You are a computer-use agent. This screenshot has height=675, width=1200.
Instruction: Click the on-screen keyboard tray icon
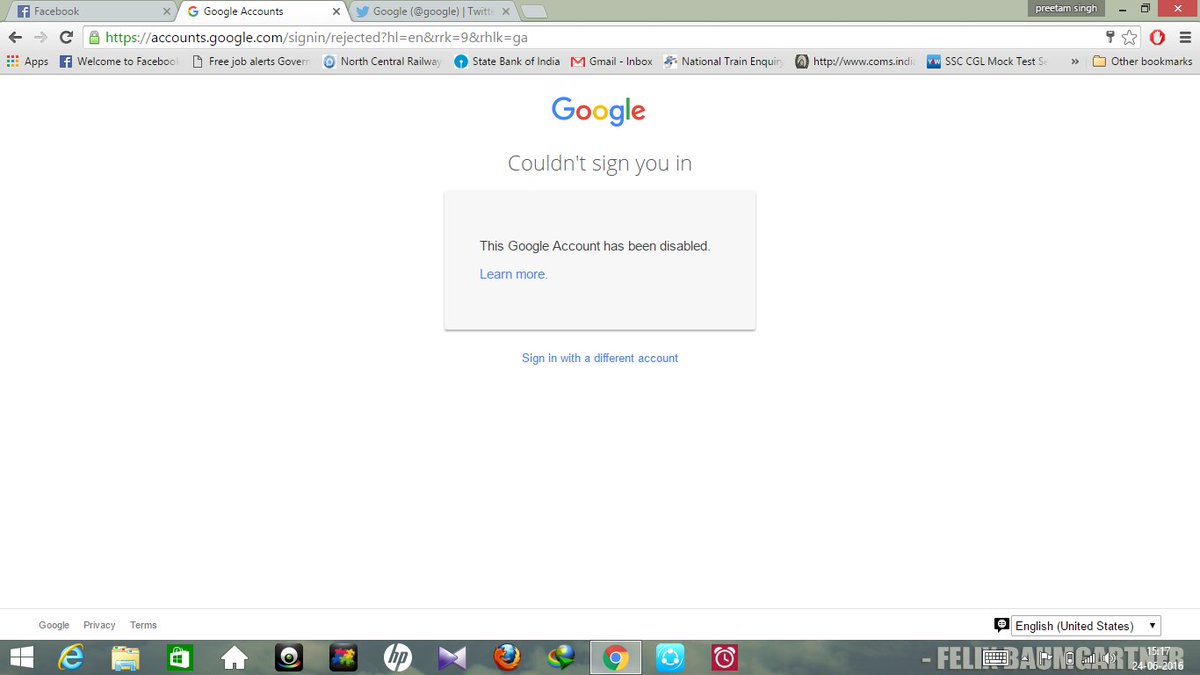994,658
